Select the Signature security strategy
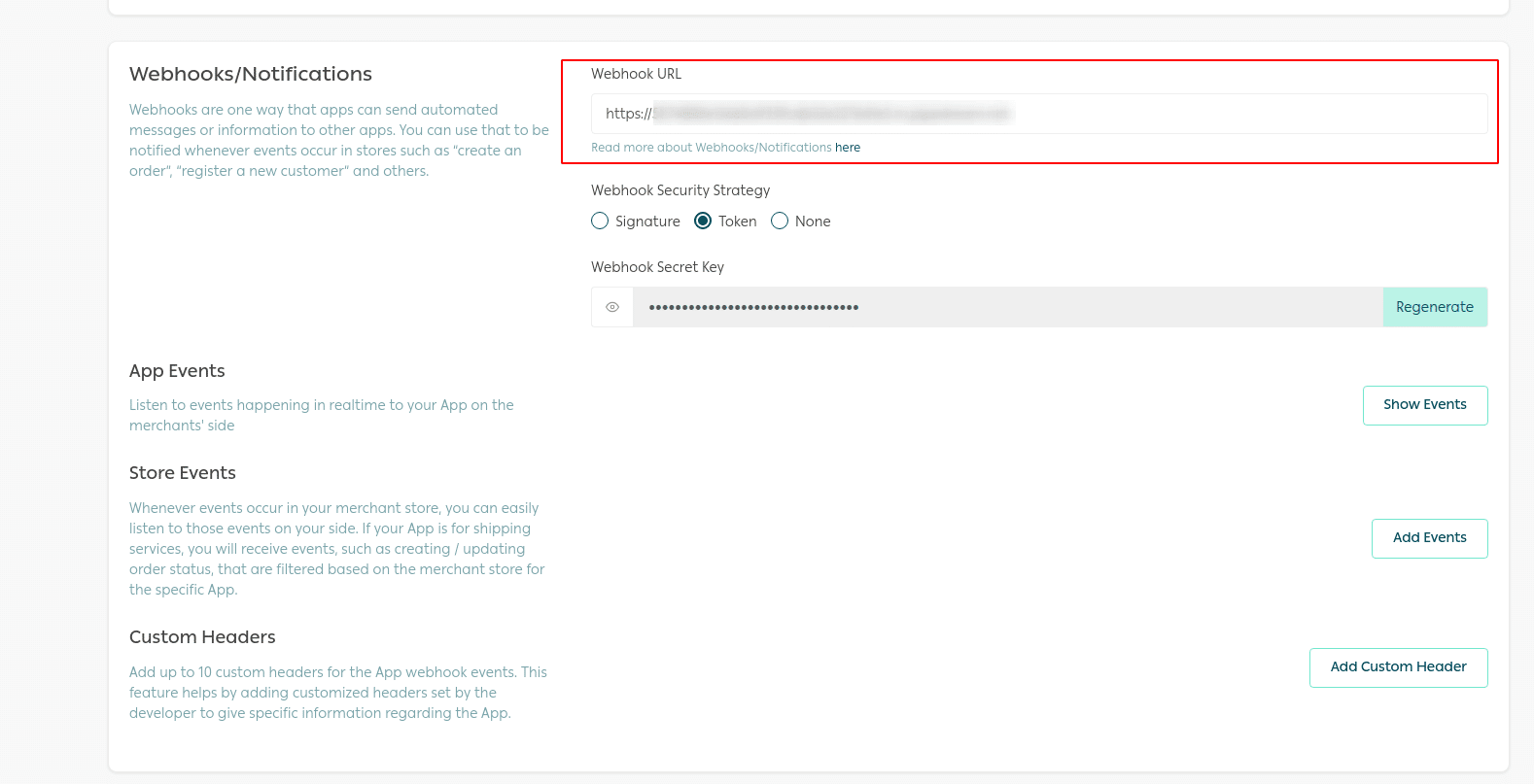1534x784 pixels. pos(601,222)
